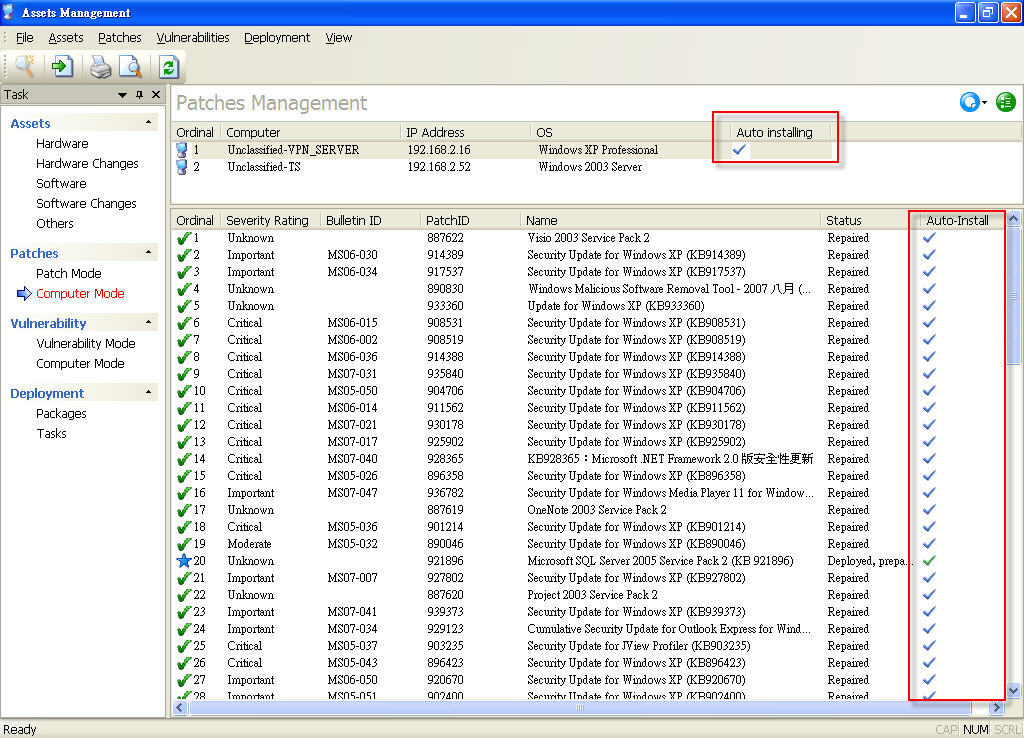The height and width of the screenshot is (738, 1024).
Task: Click the green arrow export toolbar icon
Action: (62, 66)
